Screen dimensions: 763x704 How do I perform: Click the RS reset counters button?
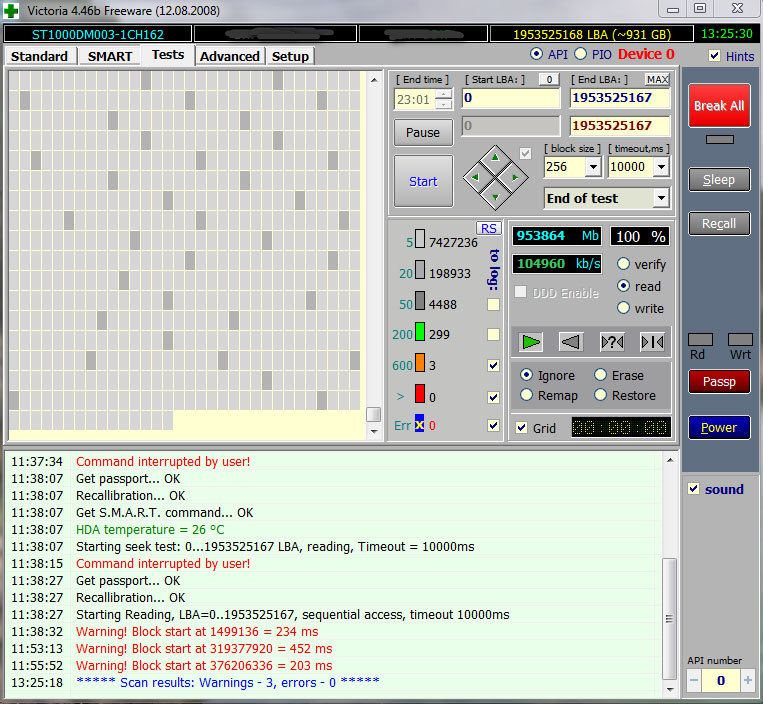point(489,228)
